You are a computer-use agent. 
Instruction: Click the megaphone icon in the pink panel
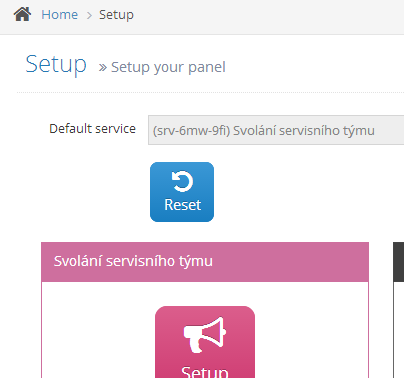(205, 335)
